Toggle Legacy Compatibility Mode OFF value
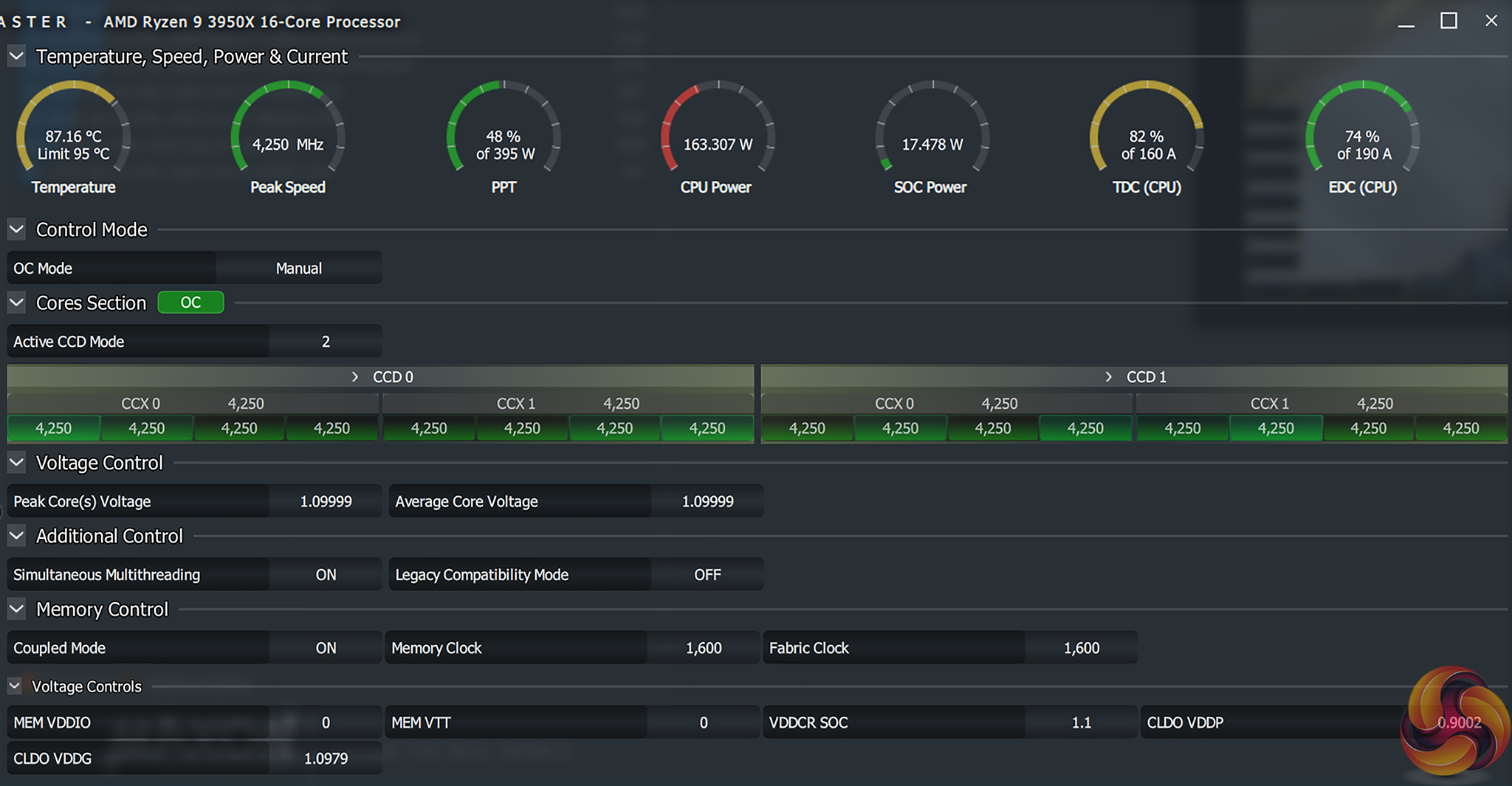 coord(707,575)
